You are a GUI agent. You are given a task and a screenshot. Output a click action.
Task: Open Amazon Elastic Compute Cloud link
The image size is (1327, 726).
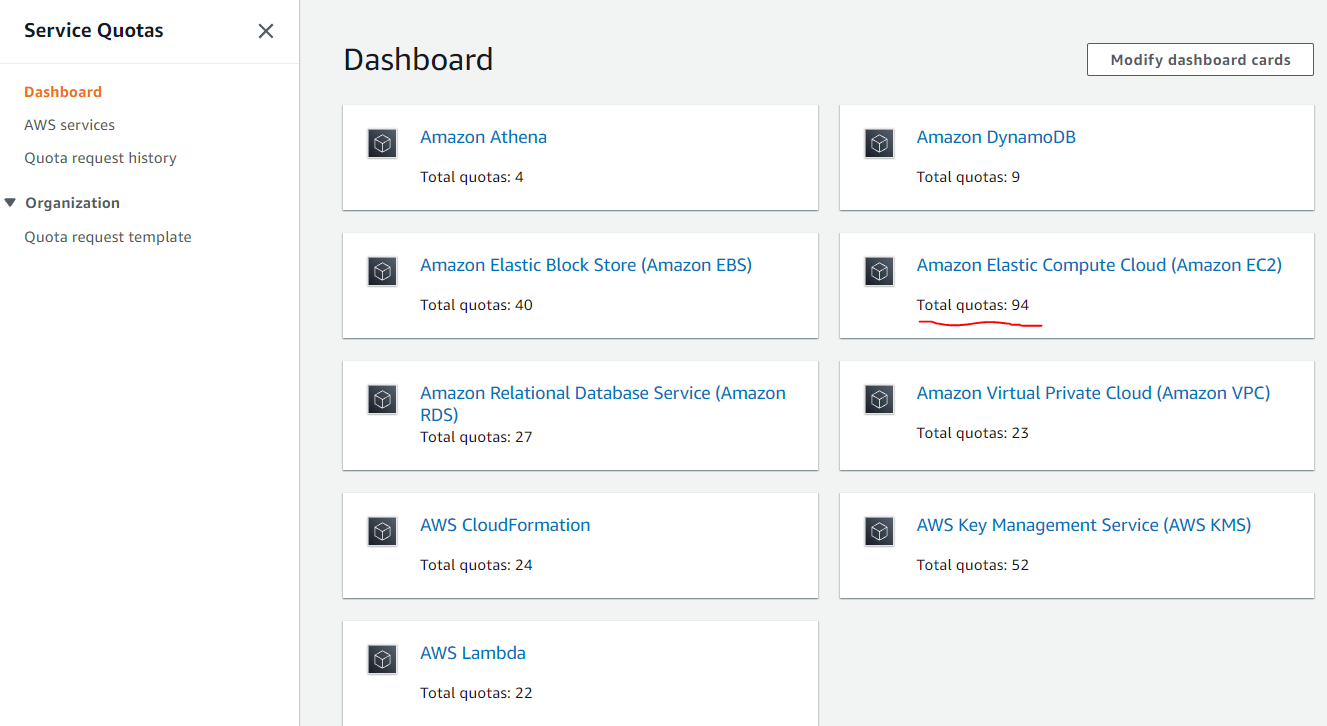click(x=1099, y=265)
